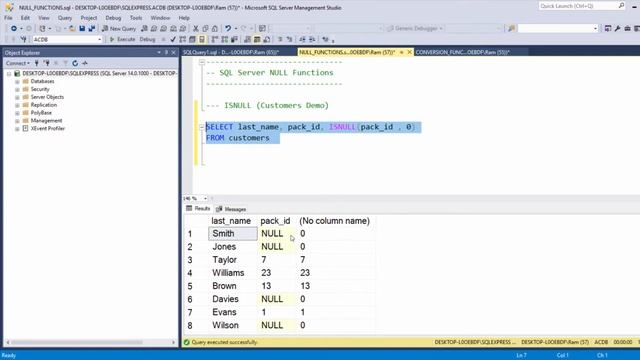Click the New Query toolbar button
This screenshot has height=360, width=640.
point(119,29)
